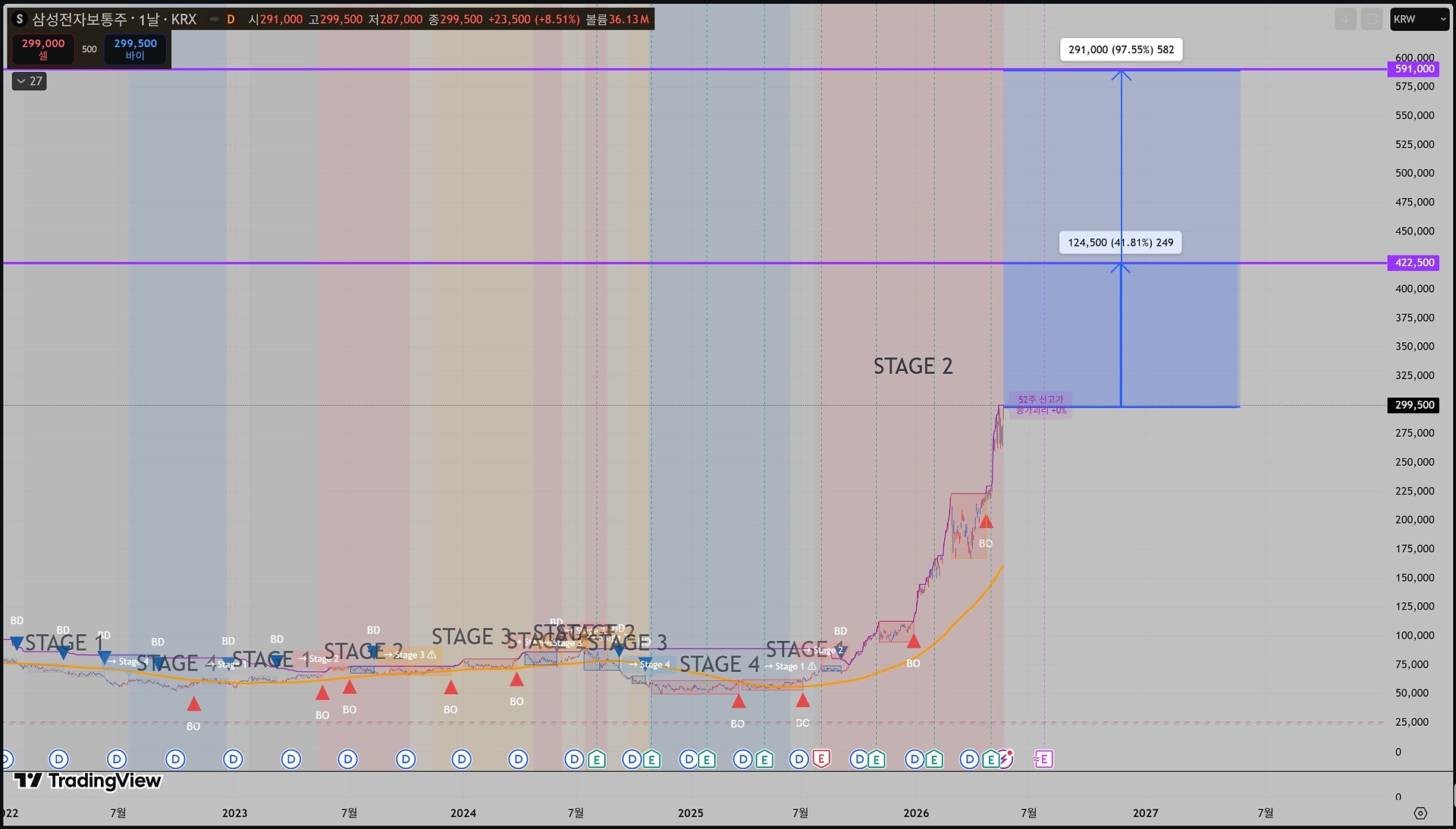Click the lightning latest-news flash icon
The image size is (1456, 829).
[1006, 758]
